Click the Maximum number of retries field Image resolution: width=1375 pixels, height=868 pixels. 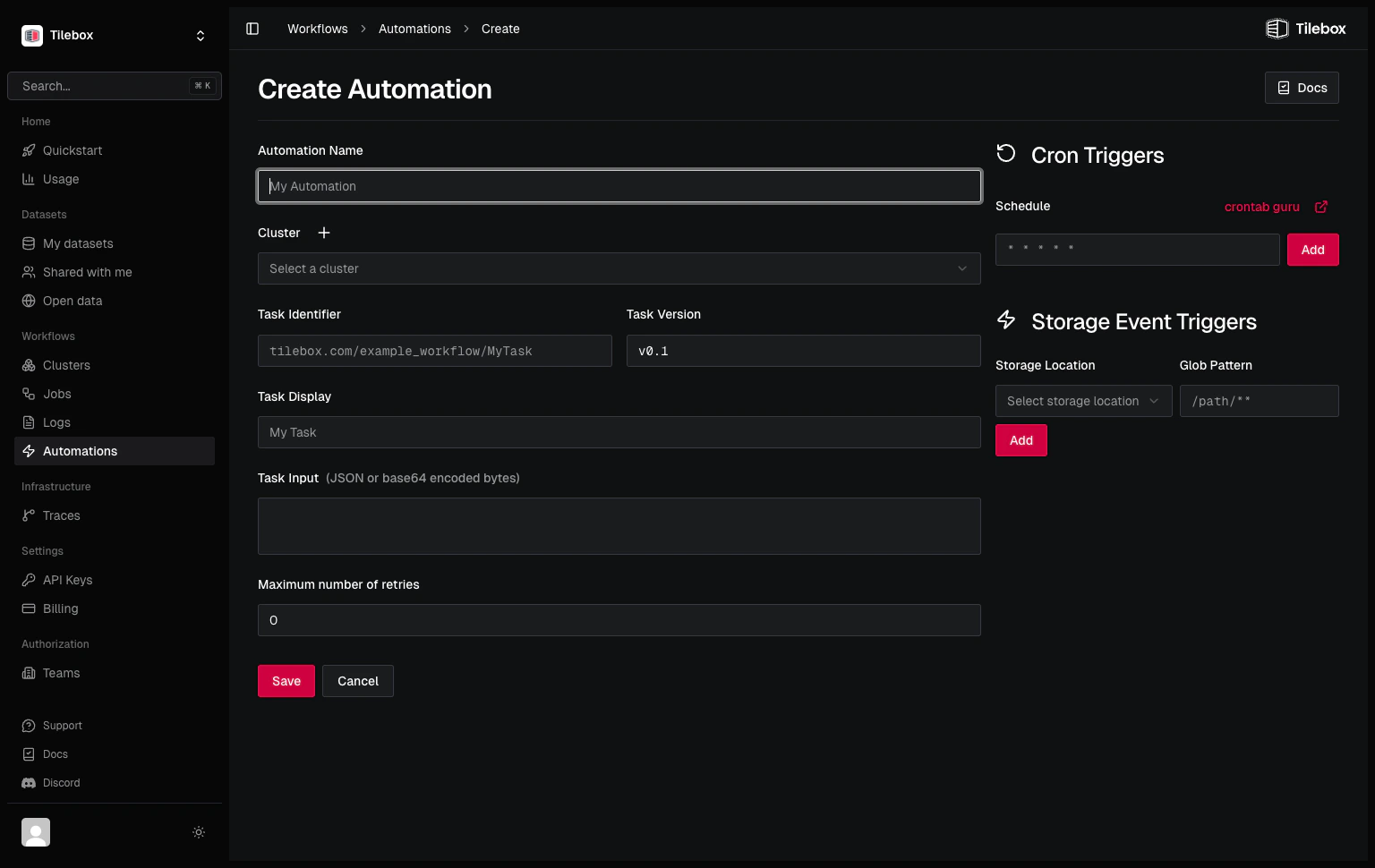tap(619, 620)
